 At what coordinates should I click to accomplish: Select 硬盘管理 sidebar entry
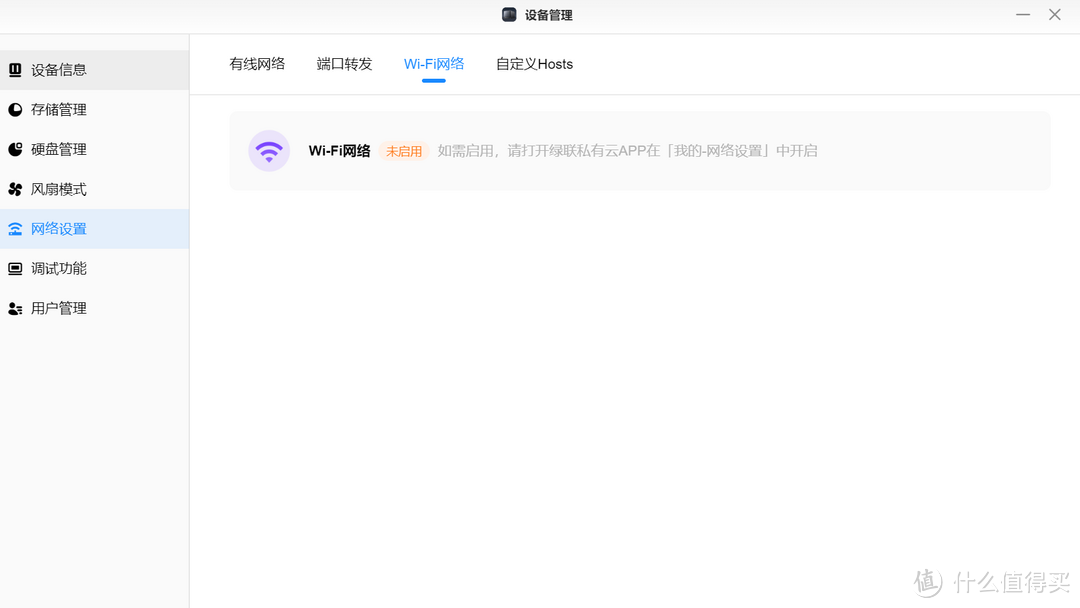(x=94, y=149)
